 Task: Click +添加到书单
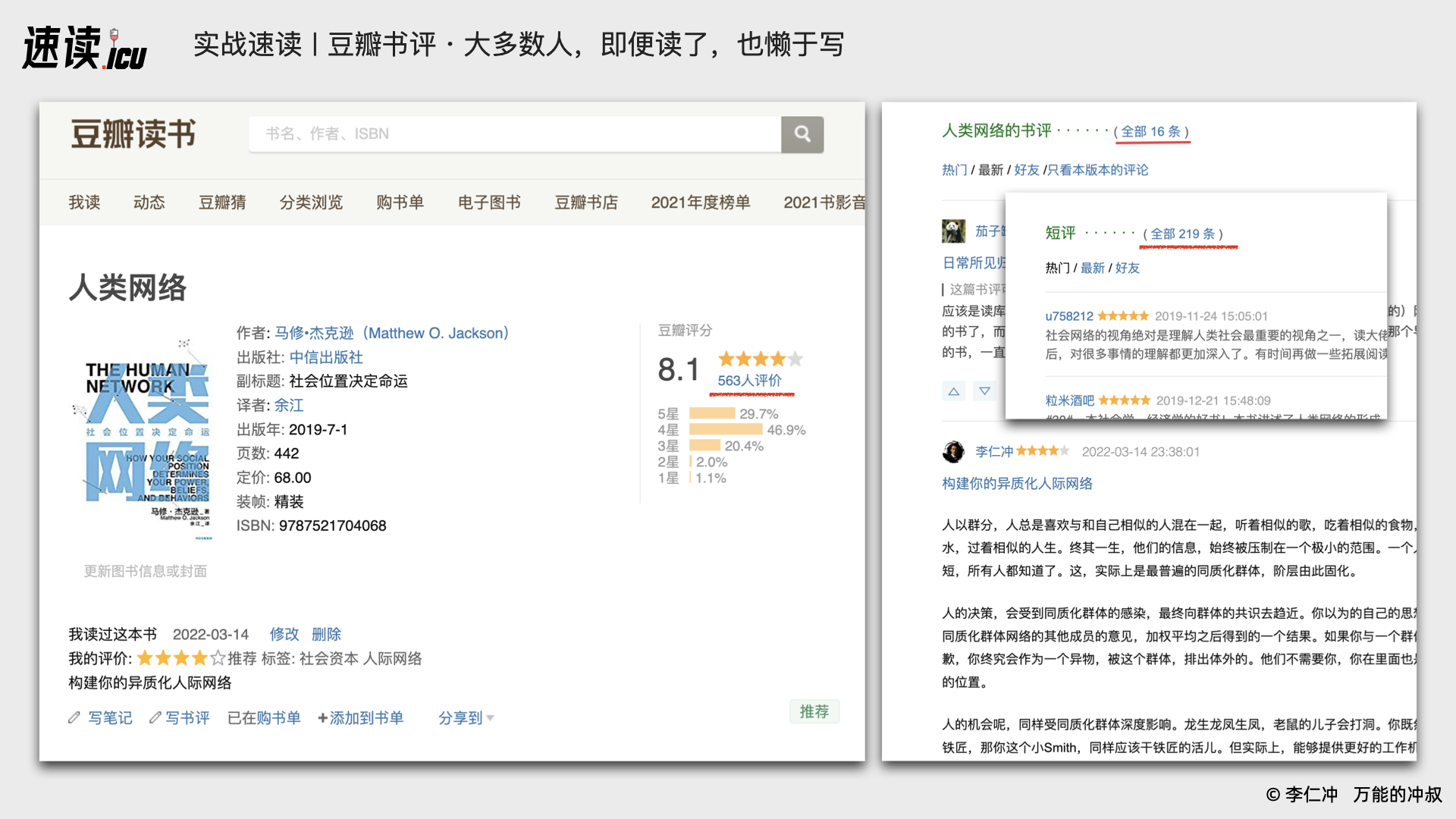[360, 717]
